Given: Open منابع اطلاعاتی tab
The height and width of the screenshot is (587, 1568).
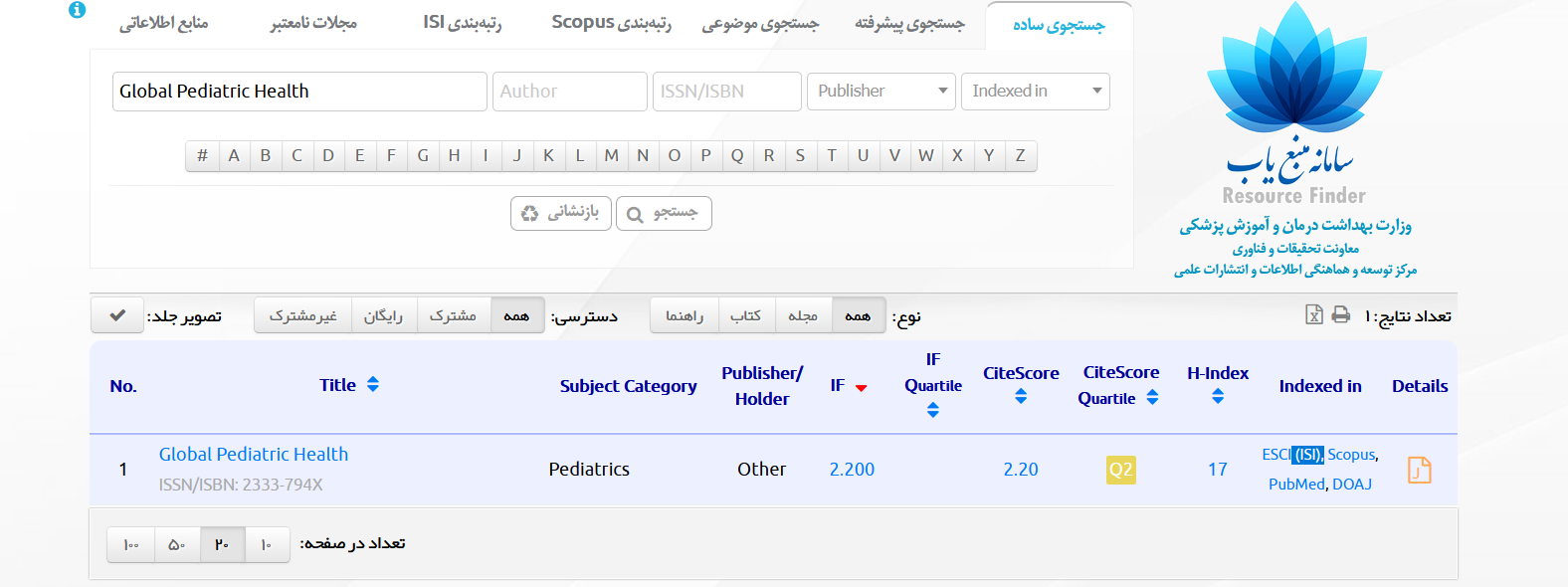Looking at the screenshot, I should [163, 23].
